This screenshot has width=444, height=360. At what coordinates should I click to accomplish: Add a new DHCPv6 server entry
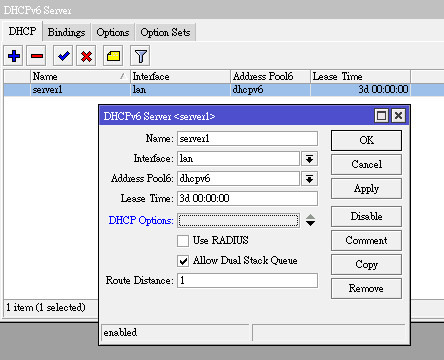(14, 56)
